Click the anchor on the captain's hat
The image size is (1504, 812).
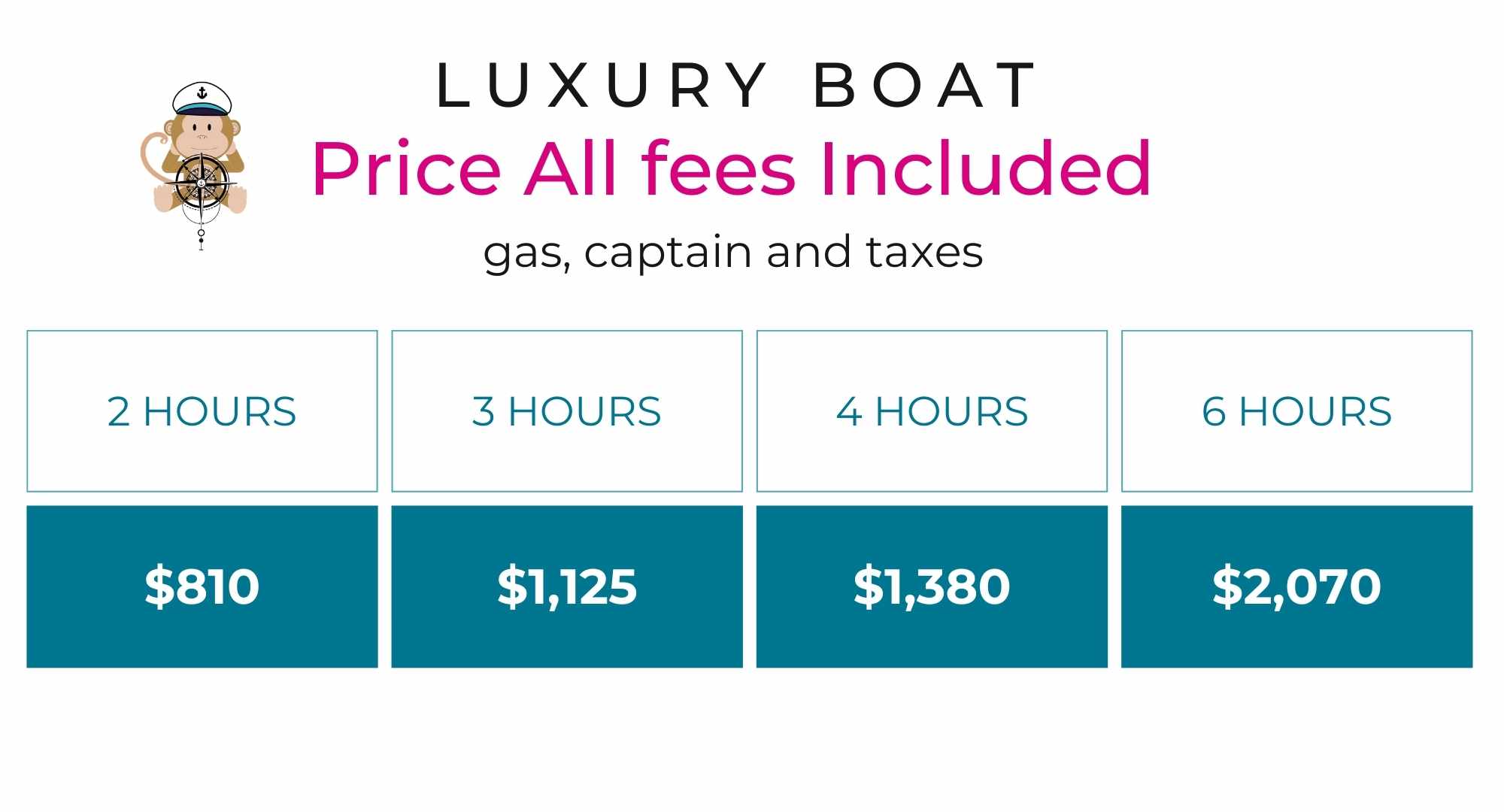[x=202, y=93]
